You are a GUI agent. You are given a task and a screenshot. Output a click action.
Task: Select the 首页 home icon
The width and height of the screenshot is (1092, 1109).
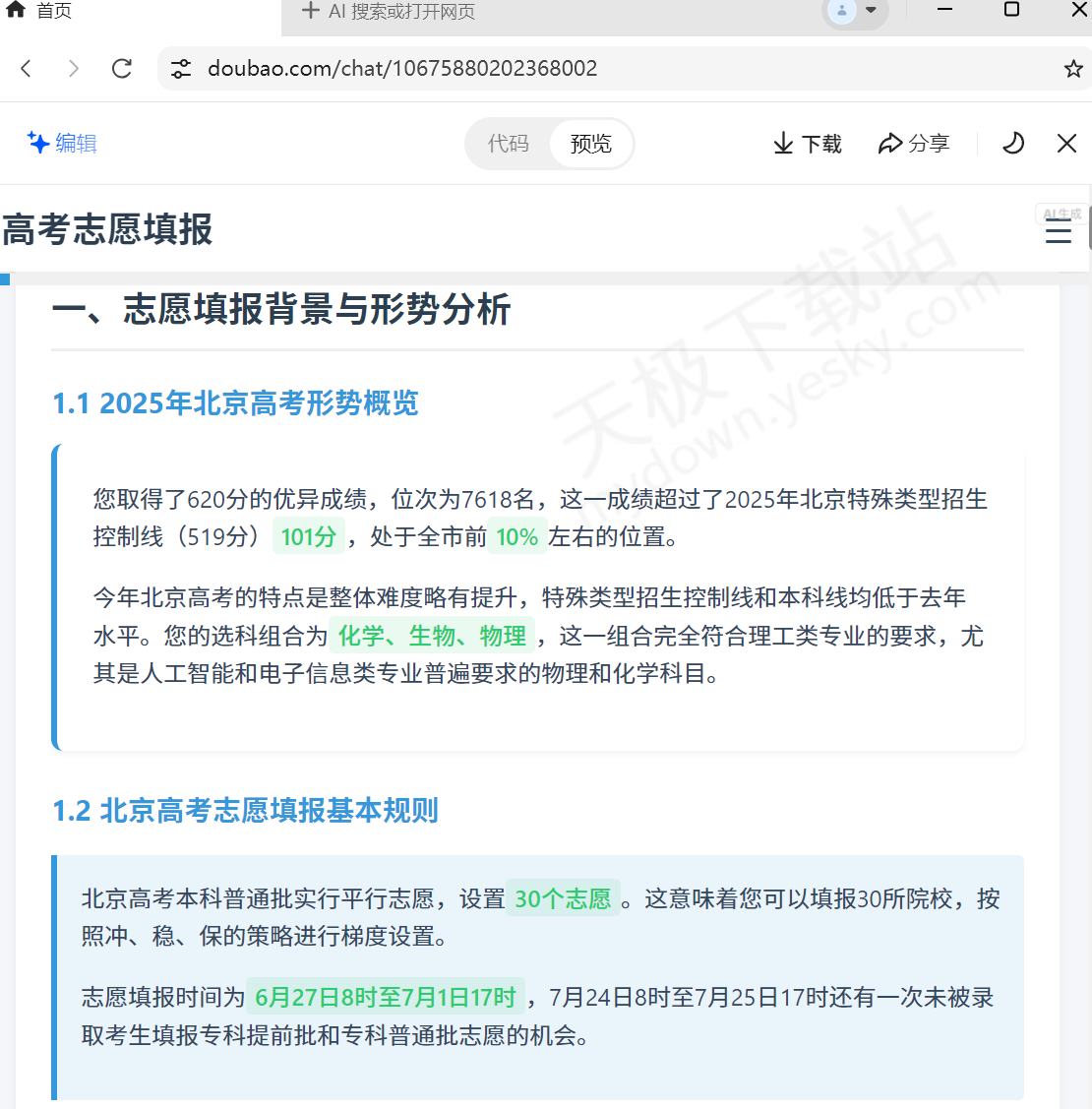click(15, 11)
